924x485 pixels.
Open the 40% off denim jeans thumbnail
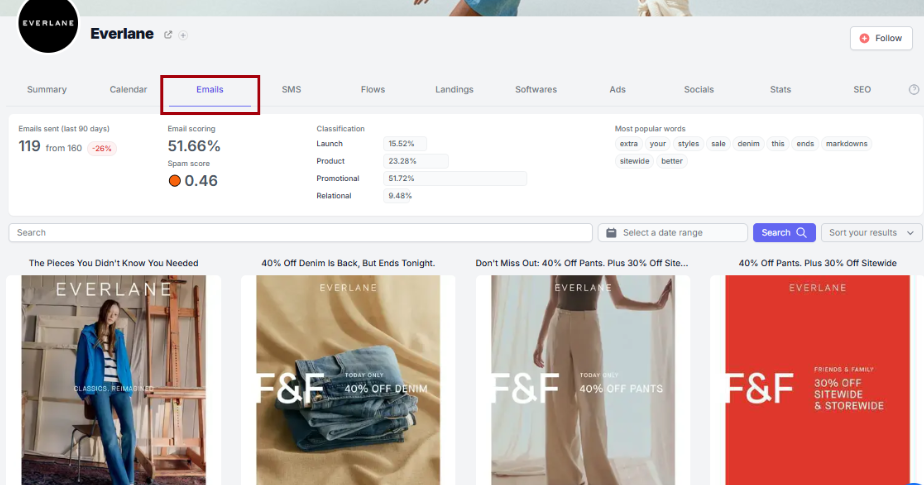pyautogui.click(x=348, y=380)
